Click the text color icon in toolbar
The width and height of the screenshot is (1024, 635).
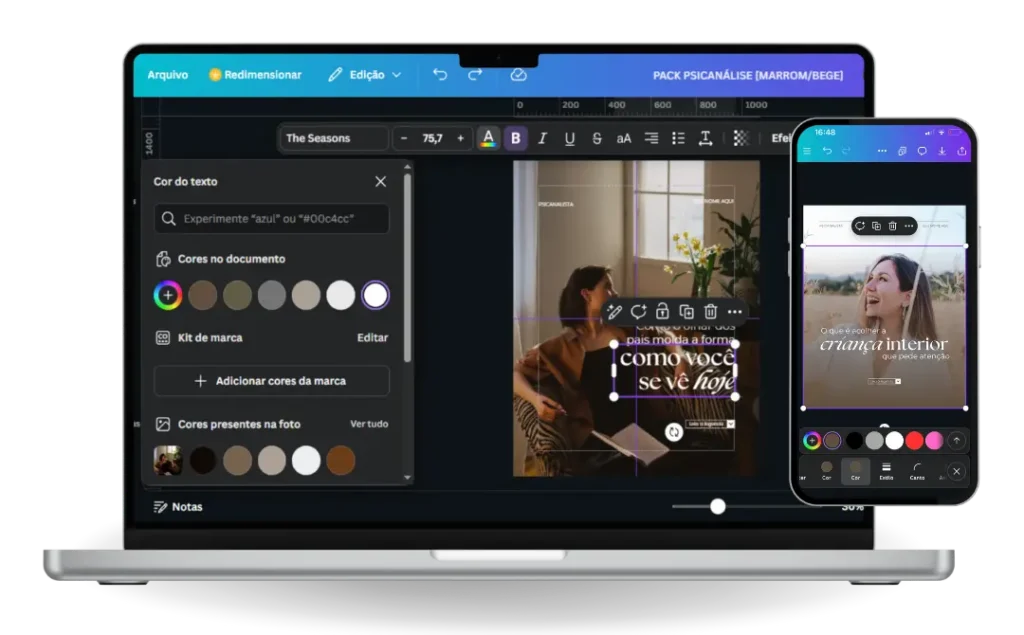click(487, 138)
